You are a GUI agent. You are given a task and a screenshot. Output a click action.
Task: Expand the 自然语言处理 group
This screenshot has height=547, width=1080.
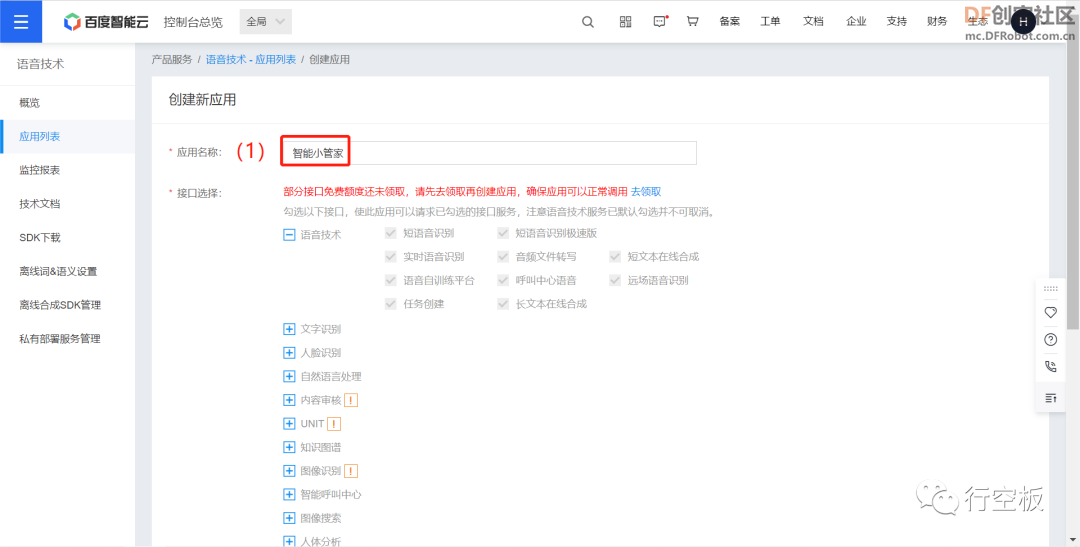pos(289,377)
